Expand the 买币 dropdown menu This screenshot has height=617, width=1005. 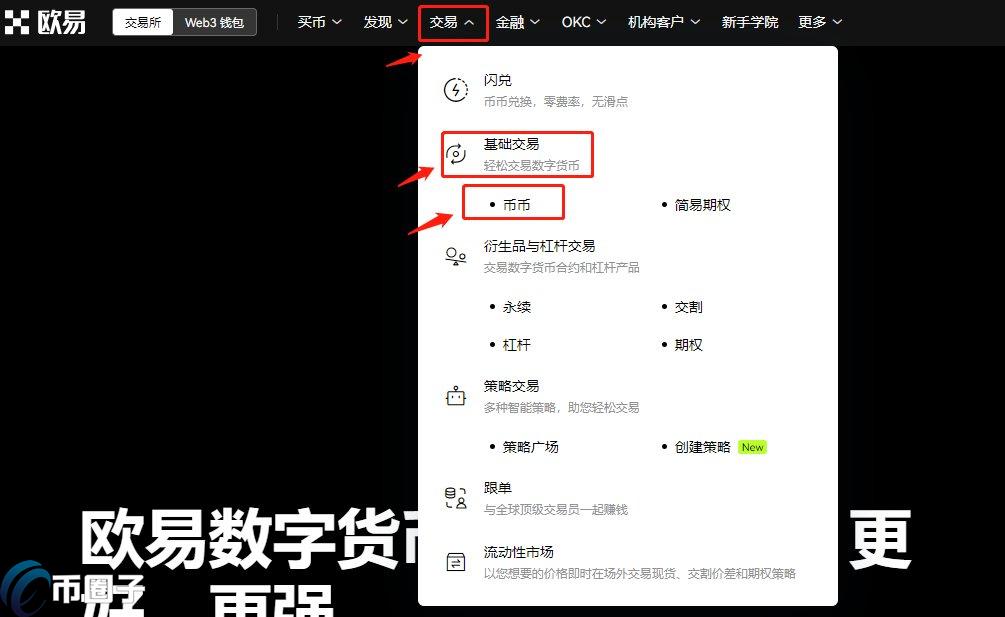point(319,22)
